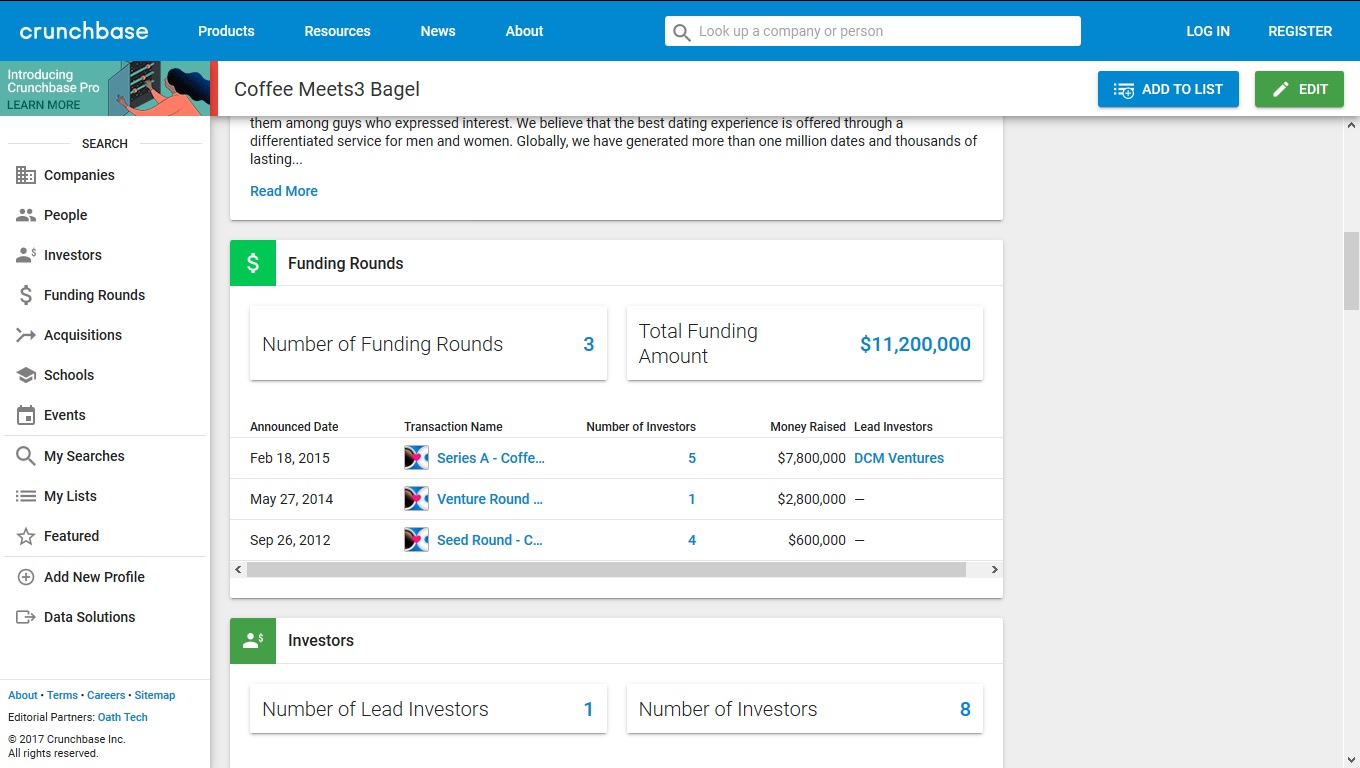Click the table's right scroll arrow
Image resolution: width=1360 pixels, height=768 pixels.
point(995,570)
